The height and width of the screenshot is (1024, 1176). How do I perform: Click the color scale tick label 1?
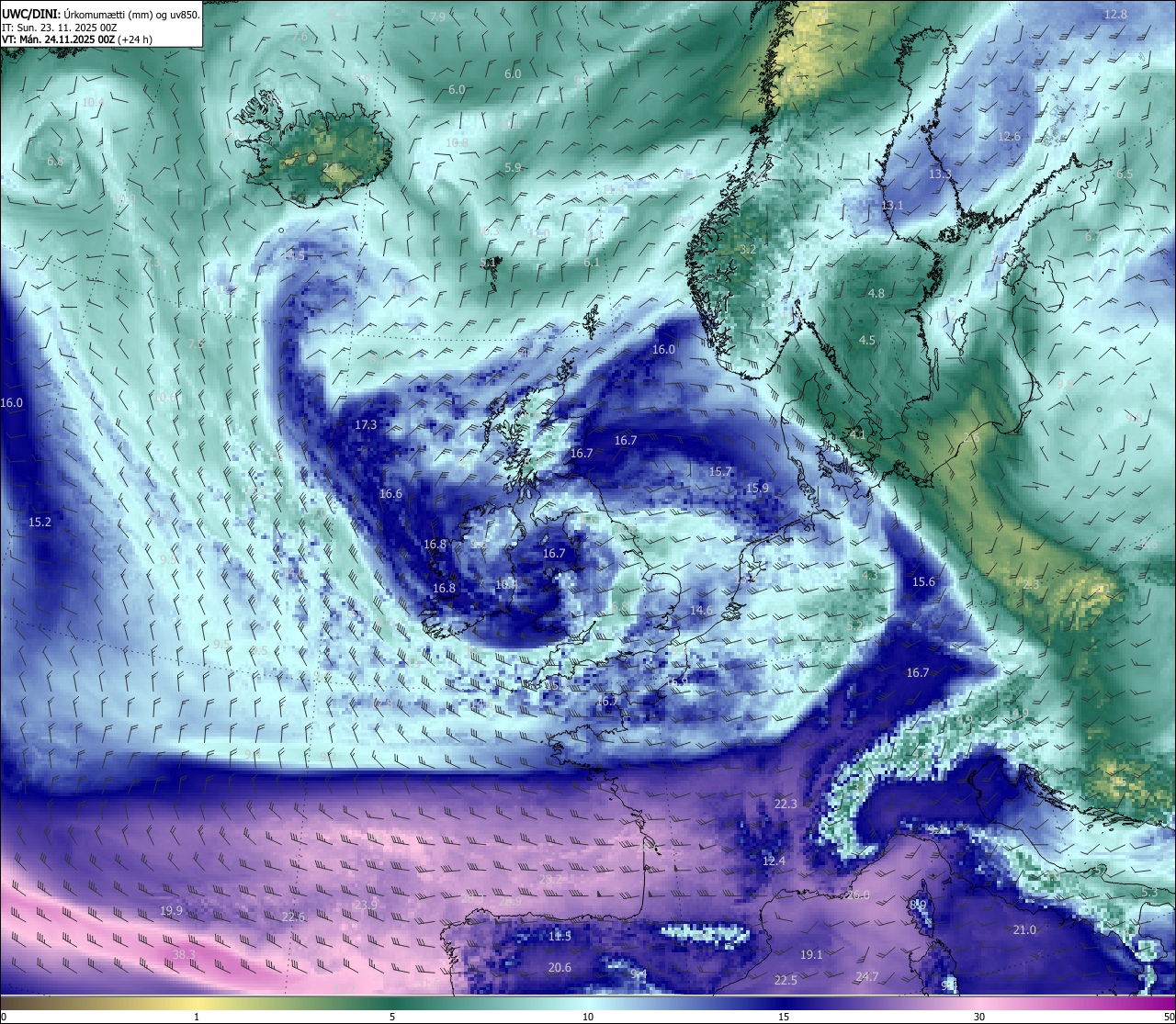point(197,1017)
